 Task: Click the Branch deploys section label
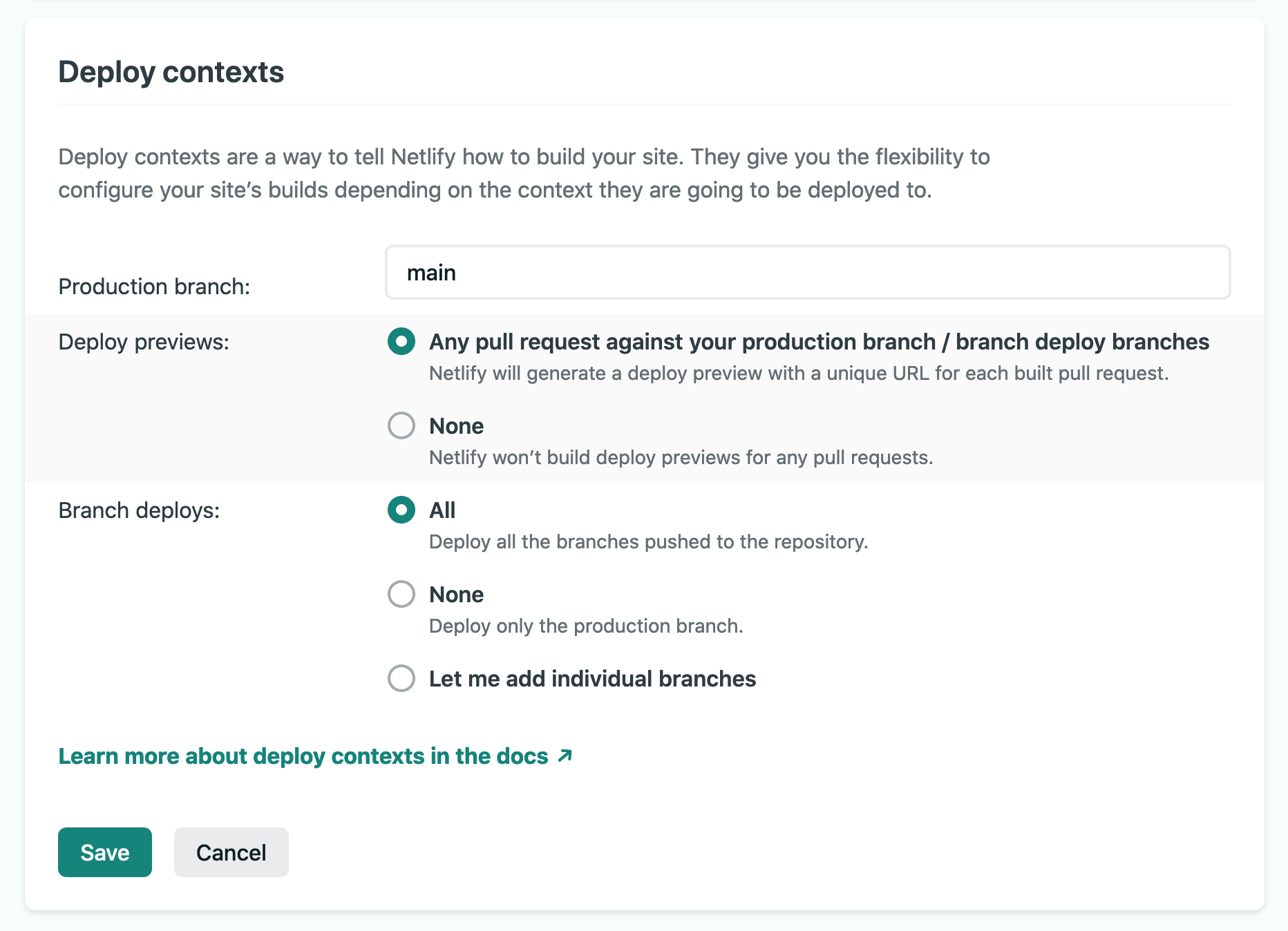(x=139, y=510)
